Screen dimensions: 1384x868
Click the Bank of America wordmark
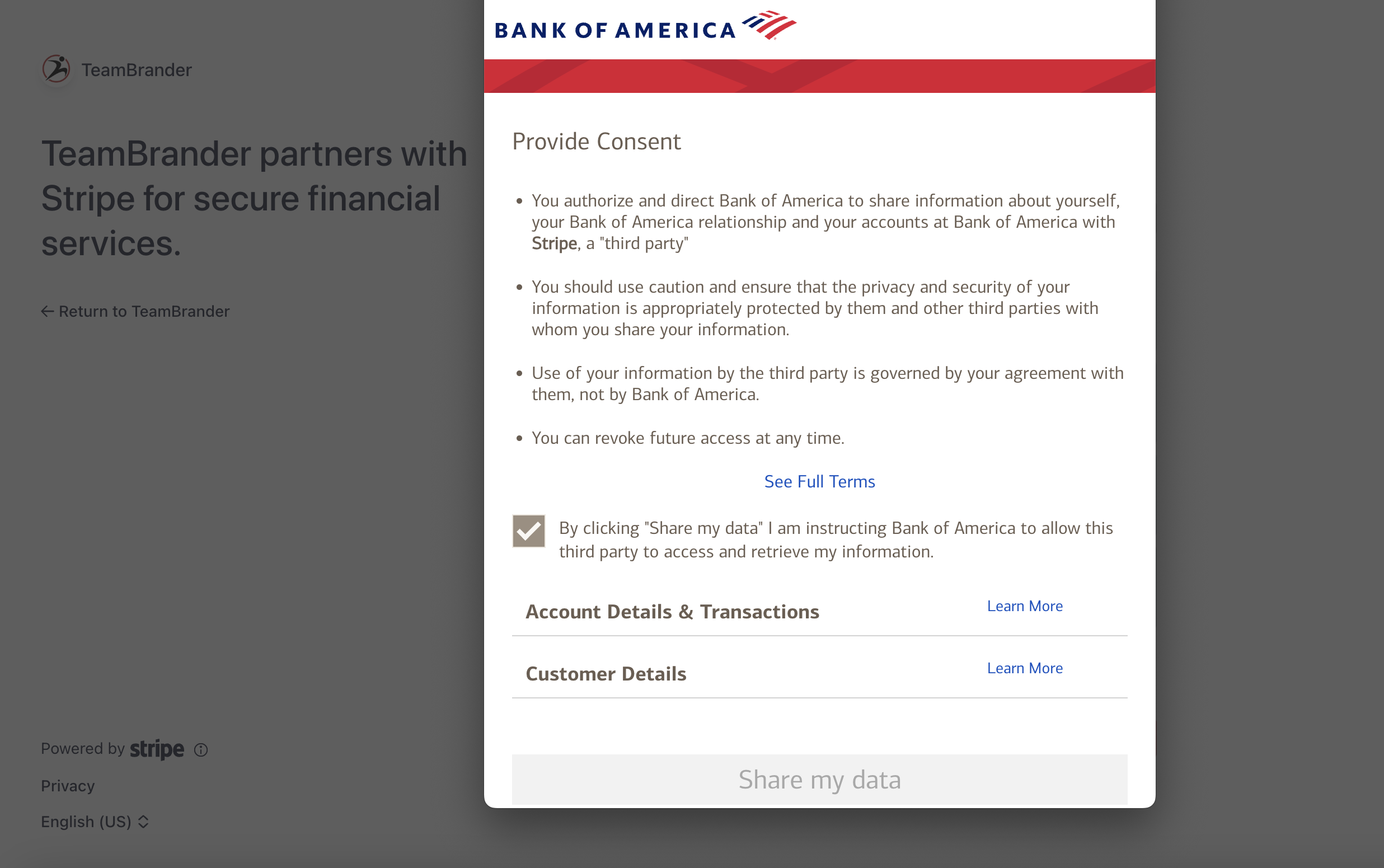615,30
